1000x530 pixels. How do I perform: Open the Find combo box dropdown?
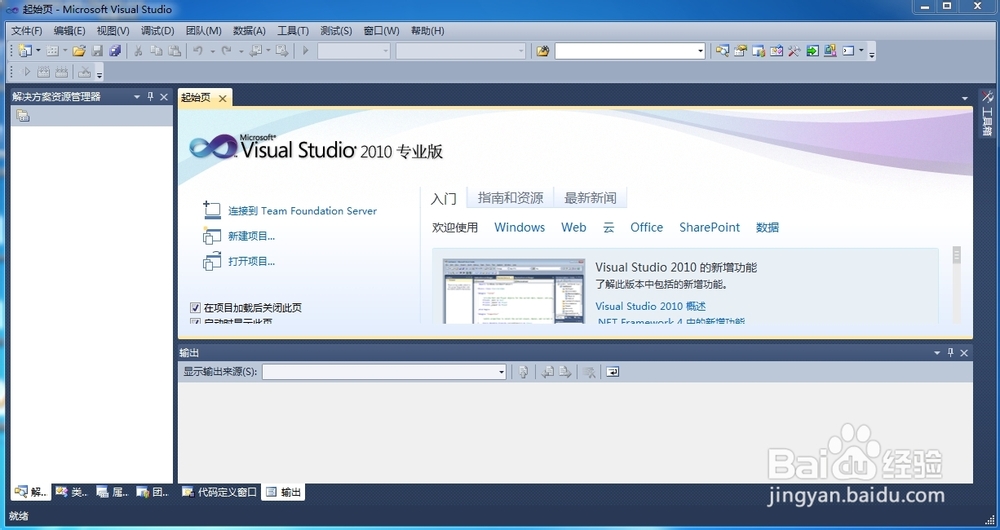point(700,50)
